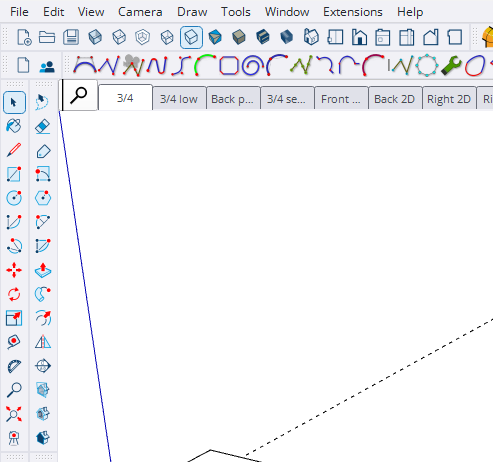Viewport: 493px width, 462px height.
Task: Select the '3/4 se...' scene tab
Action: click(287, 99)
